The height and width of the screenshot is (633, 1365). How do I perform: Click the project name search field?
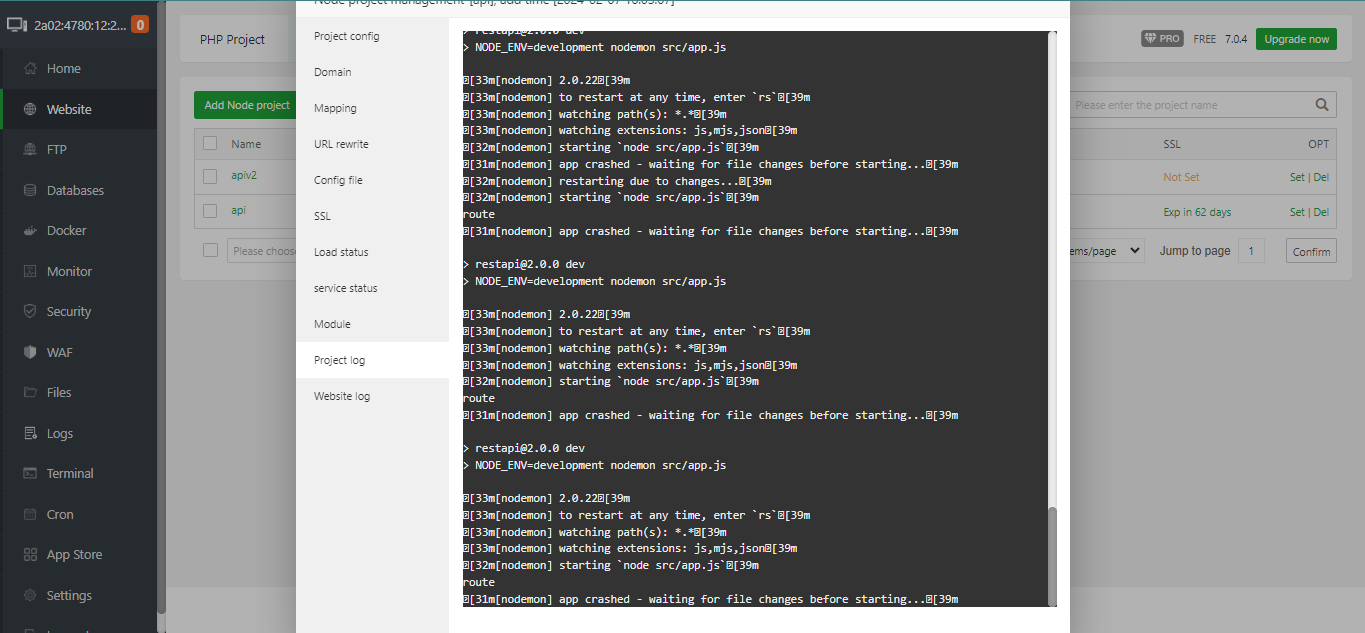(1190, 105)
